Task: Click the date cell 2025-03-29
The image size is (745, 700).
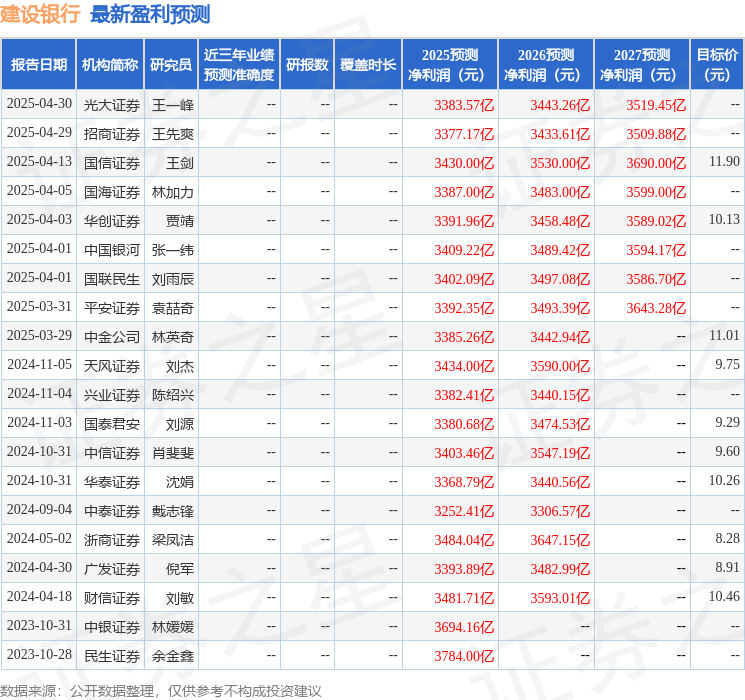Action: [39, 336]
